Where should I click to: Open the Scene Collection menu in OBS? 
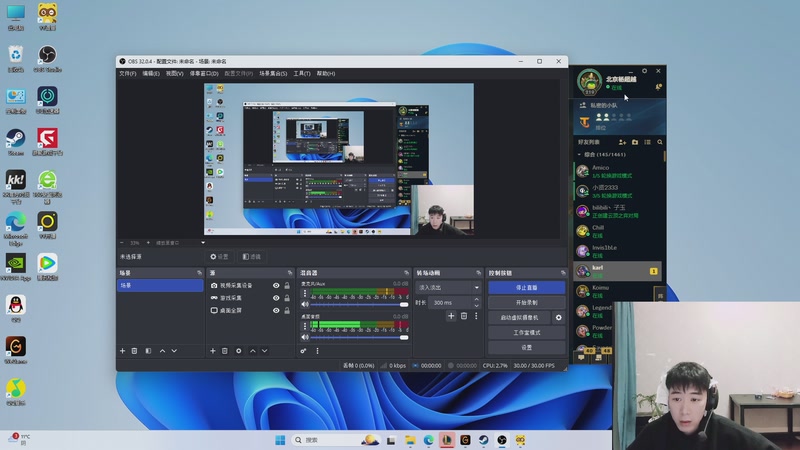click(x=273, y=73)
